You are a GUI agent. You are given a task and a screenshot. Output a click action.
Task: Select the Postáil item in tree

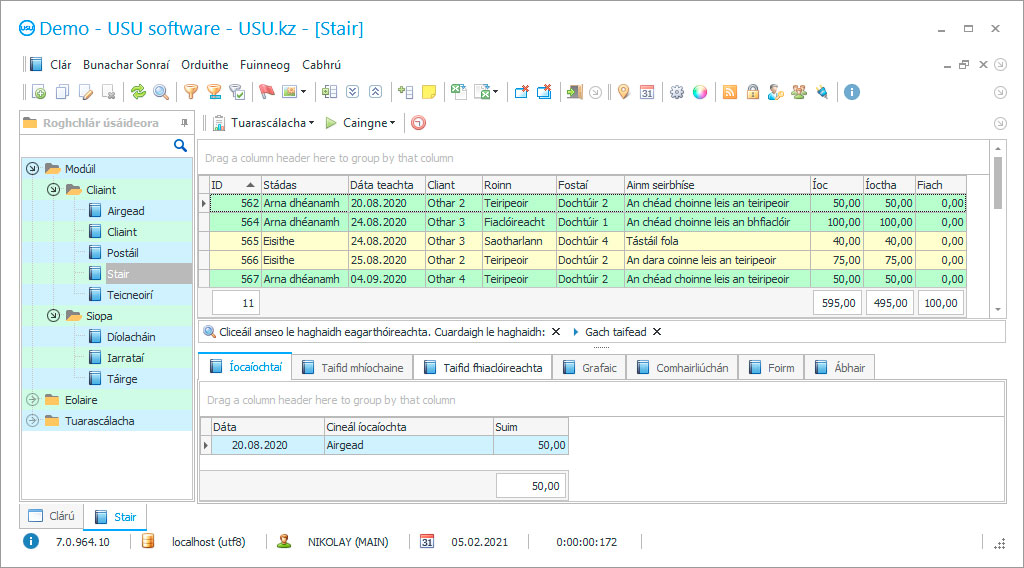[x=122, y=253]
